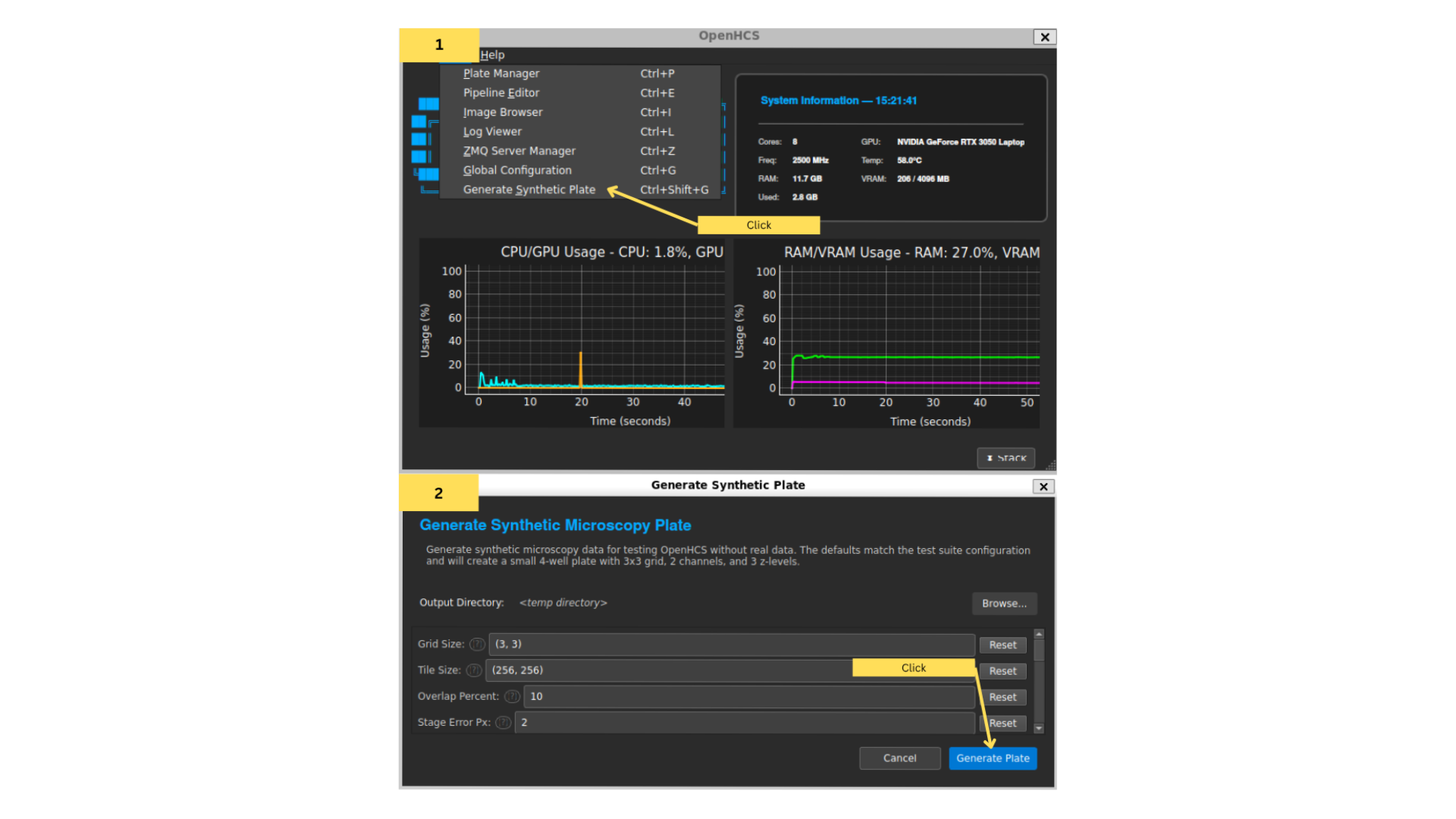The image size is (1456, 819).
Task: Choose Image Browser menu entry
Action: click(580, 112)
